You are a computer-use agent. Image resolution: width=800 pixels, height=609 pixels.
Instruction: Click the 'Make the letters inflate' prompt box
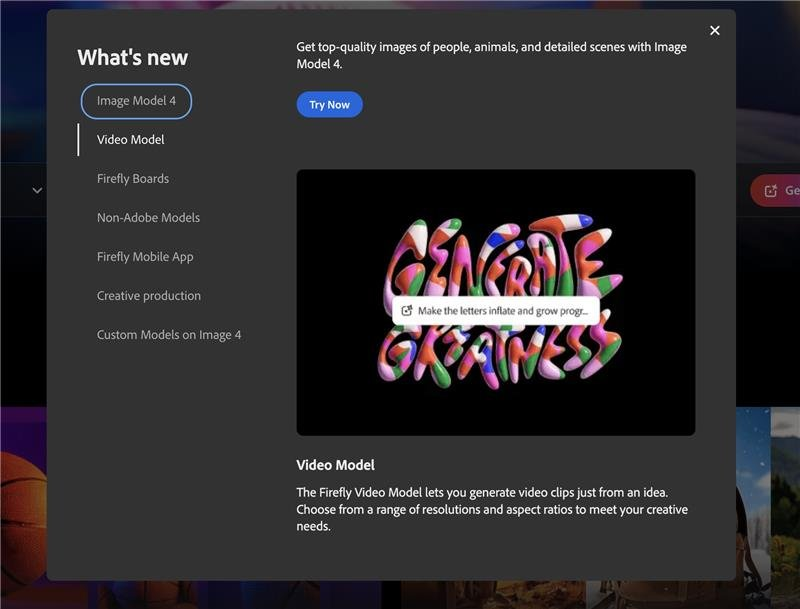coord(495,311)
